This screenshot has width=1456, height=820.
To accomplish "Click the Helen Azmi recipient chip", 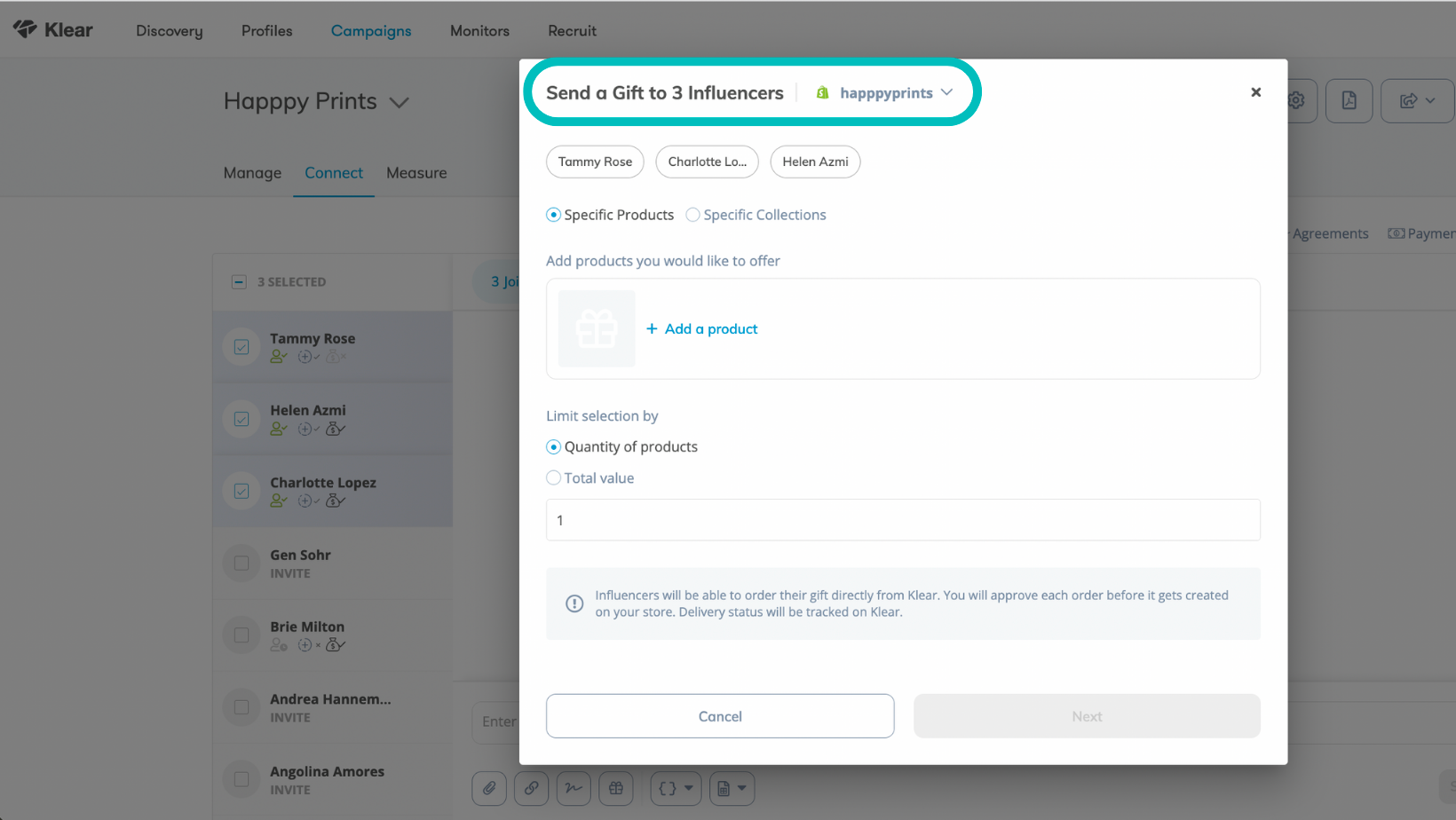I will 815,162.
